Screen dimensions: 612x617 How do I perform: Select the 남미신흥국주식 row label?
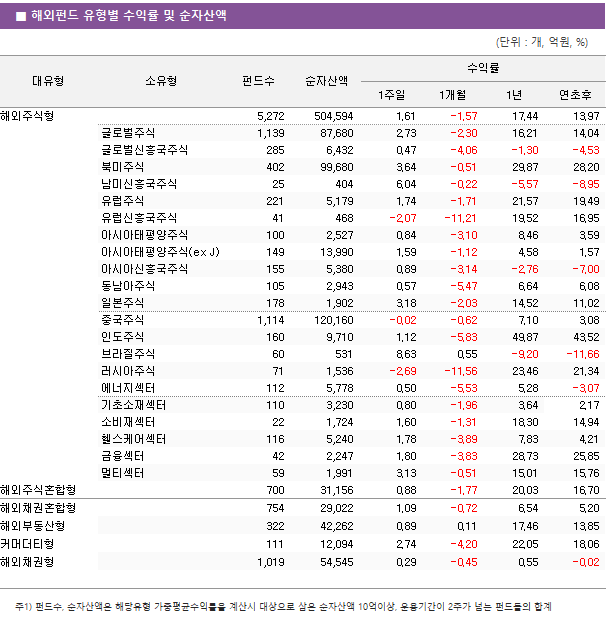[139, 184]
